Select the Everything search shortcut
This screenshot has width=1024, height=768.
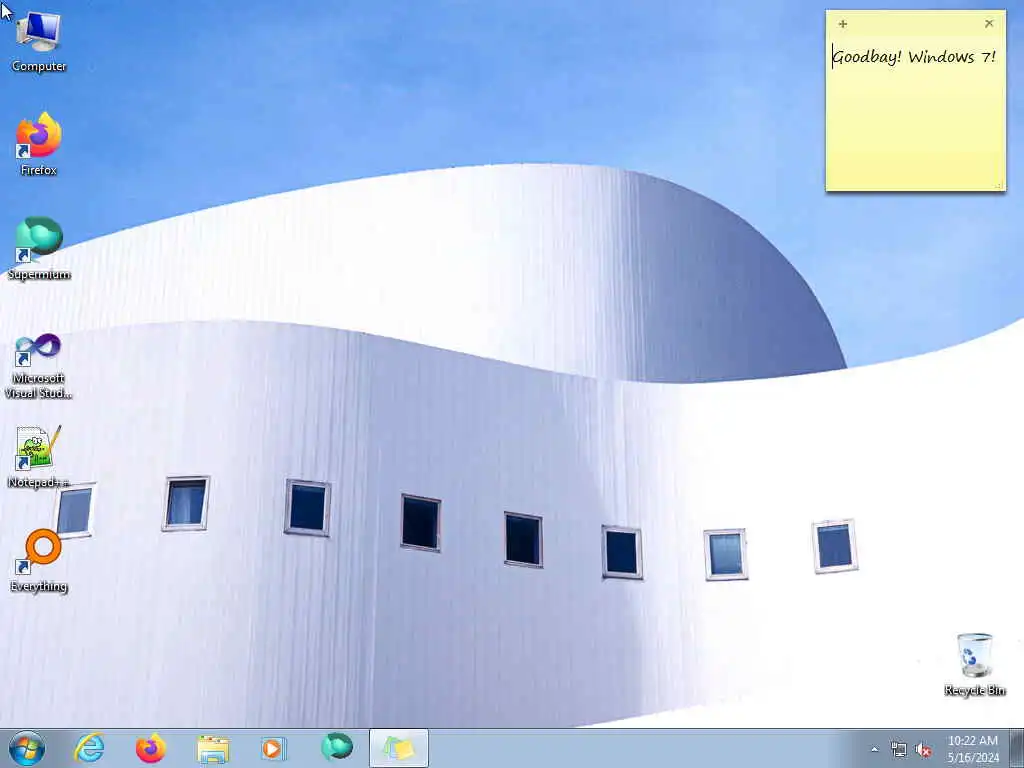(x=39, y=561)
